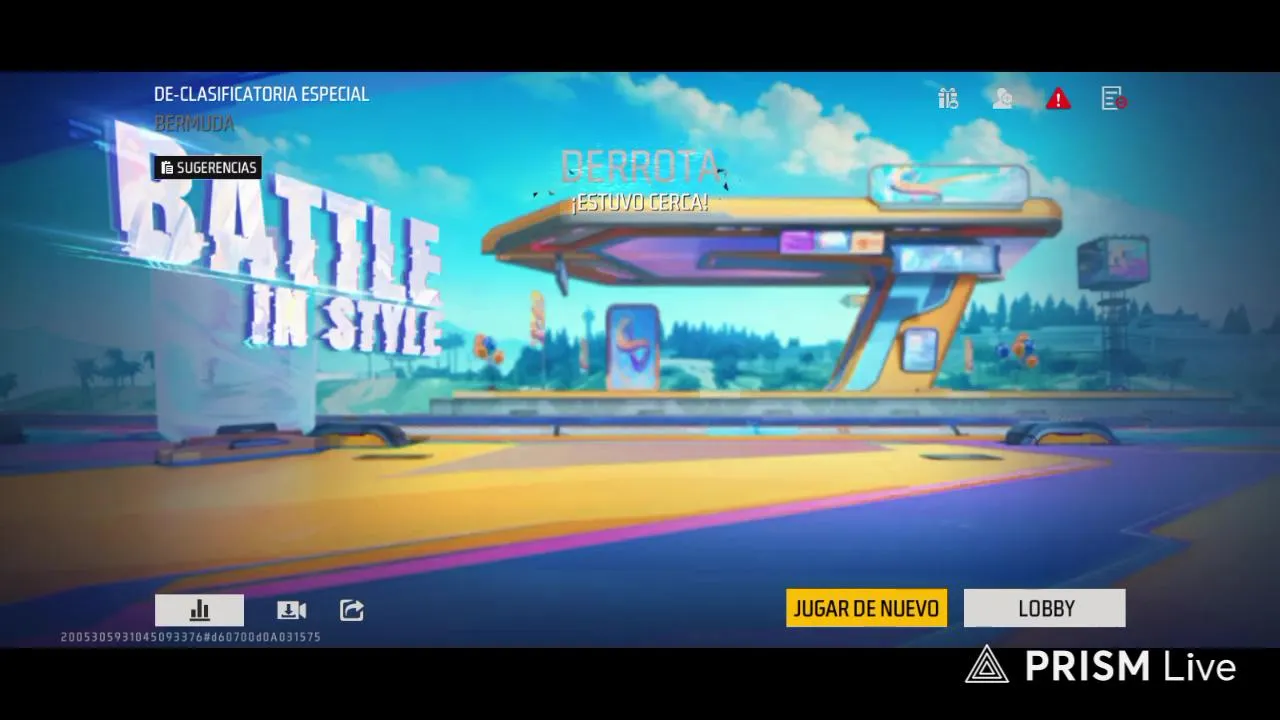Share the match result

(x=351, y=610)
